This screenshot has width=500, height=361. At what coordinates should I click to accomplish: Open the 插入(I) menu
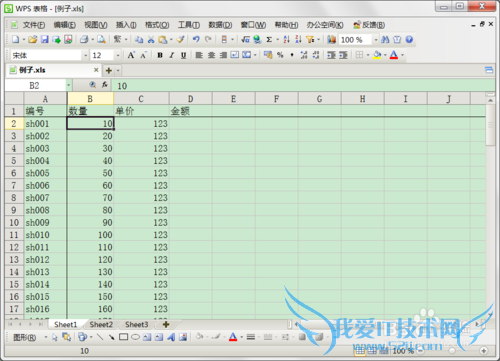[x=126, y=25]
